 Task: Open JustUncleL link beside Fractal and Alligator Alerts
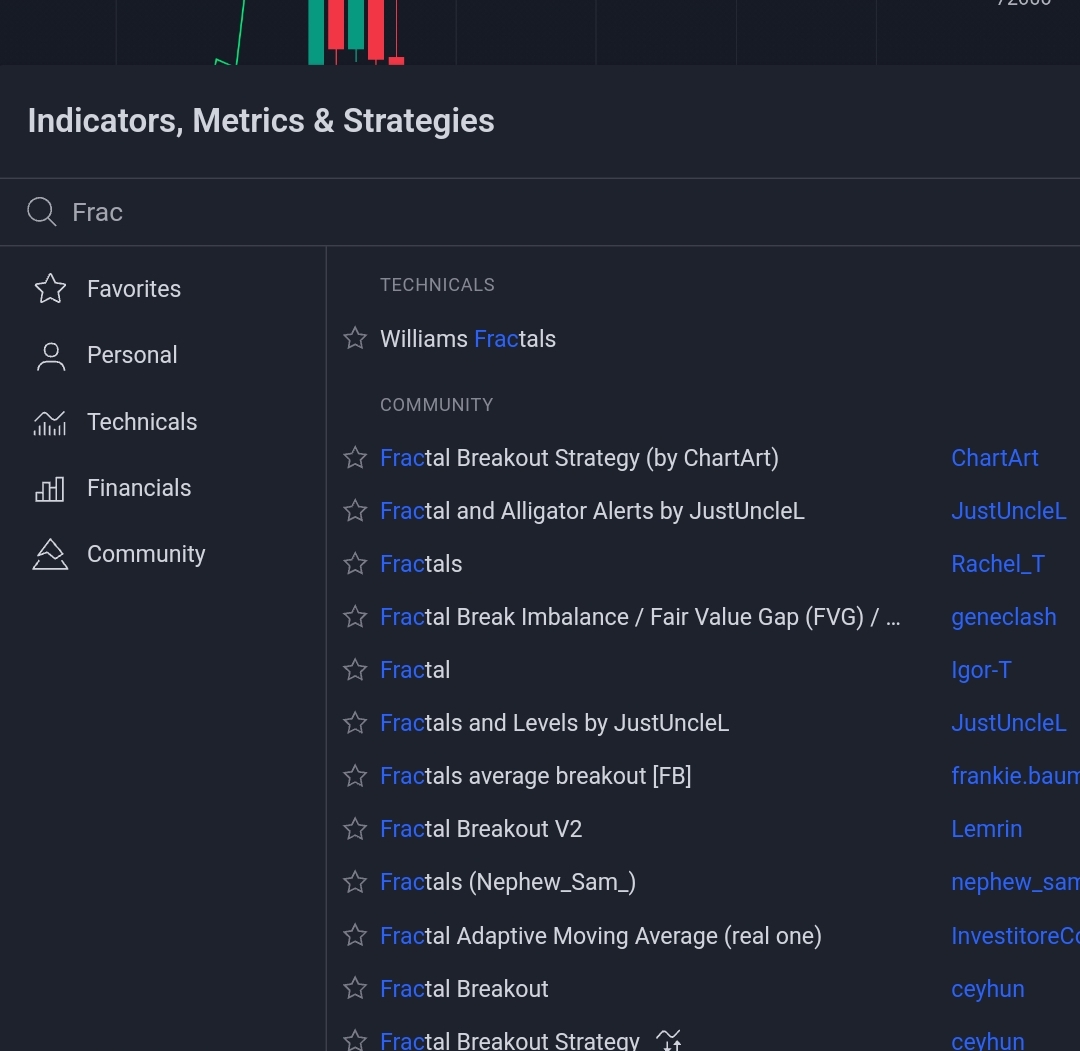[x=1008, y=511]
